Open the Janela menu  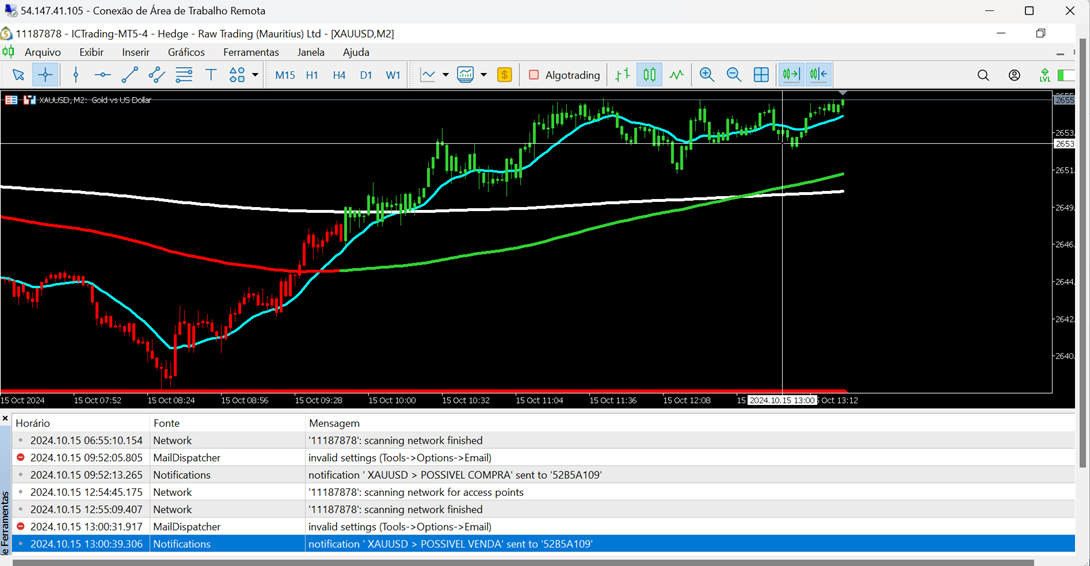(x=311, y=52)
